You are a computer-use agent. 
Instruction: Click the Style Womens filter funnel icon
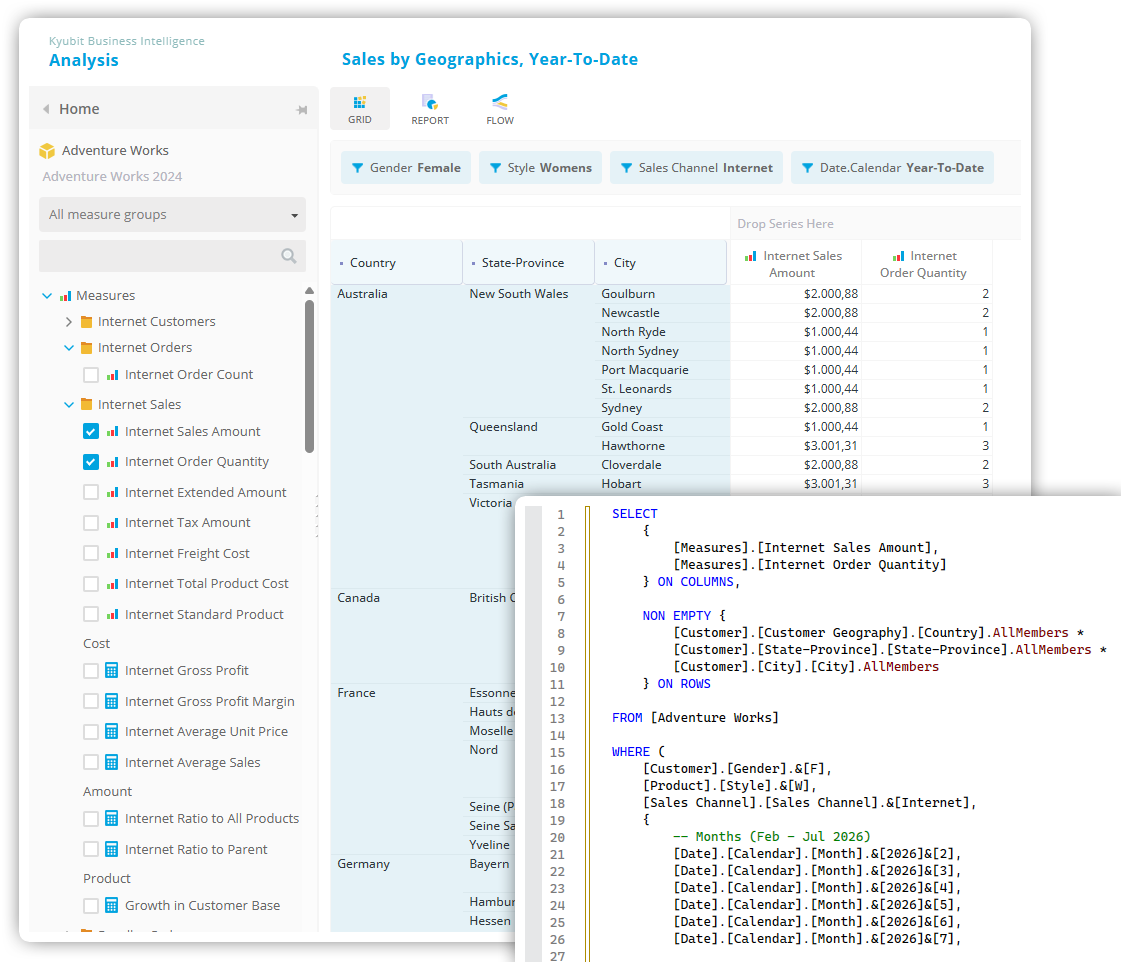point(495,168)
